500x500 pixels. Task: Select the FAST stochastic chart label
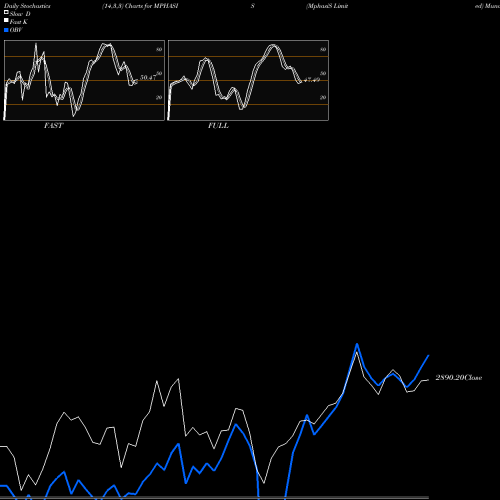[53, 126]
